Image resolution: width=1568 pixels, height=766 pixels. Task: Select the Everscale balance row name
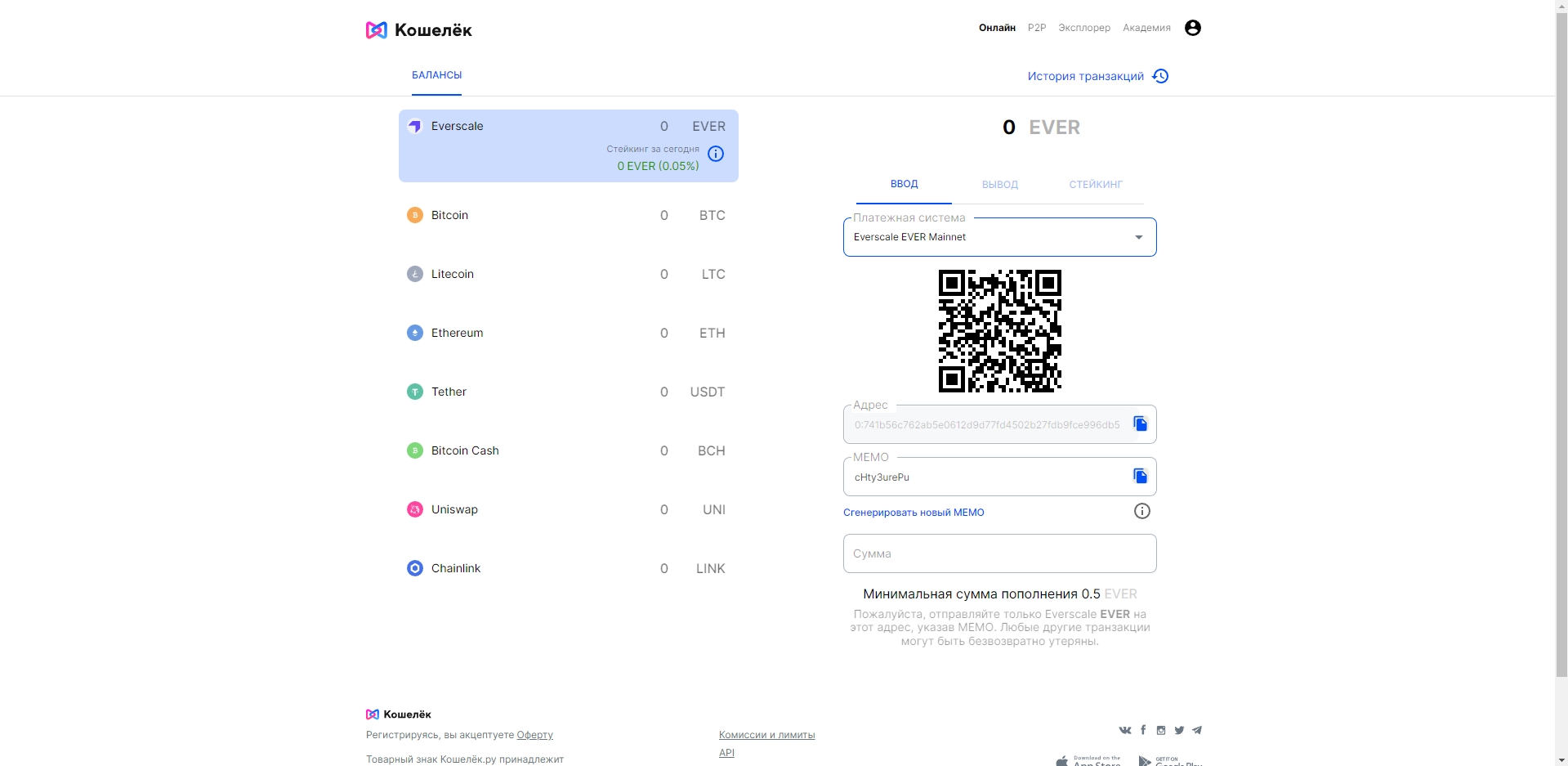458,126
